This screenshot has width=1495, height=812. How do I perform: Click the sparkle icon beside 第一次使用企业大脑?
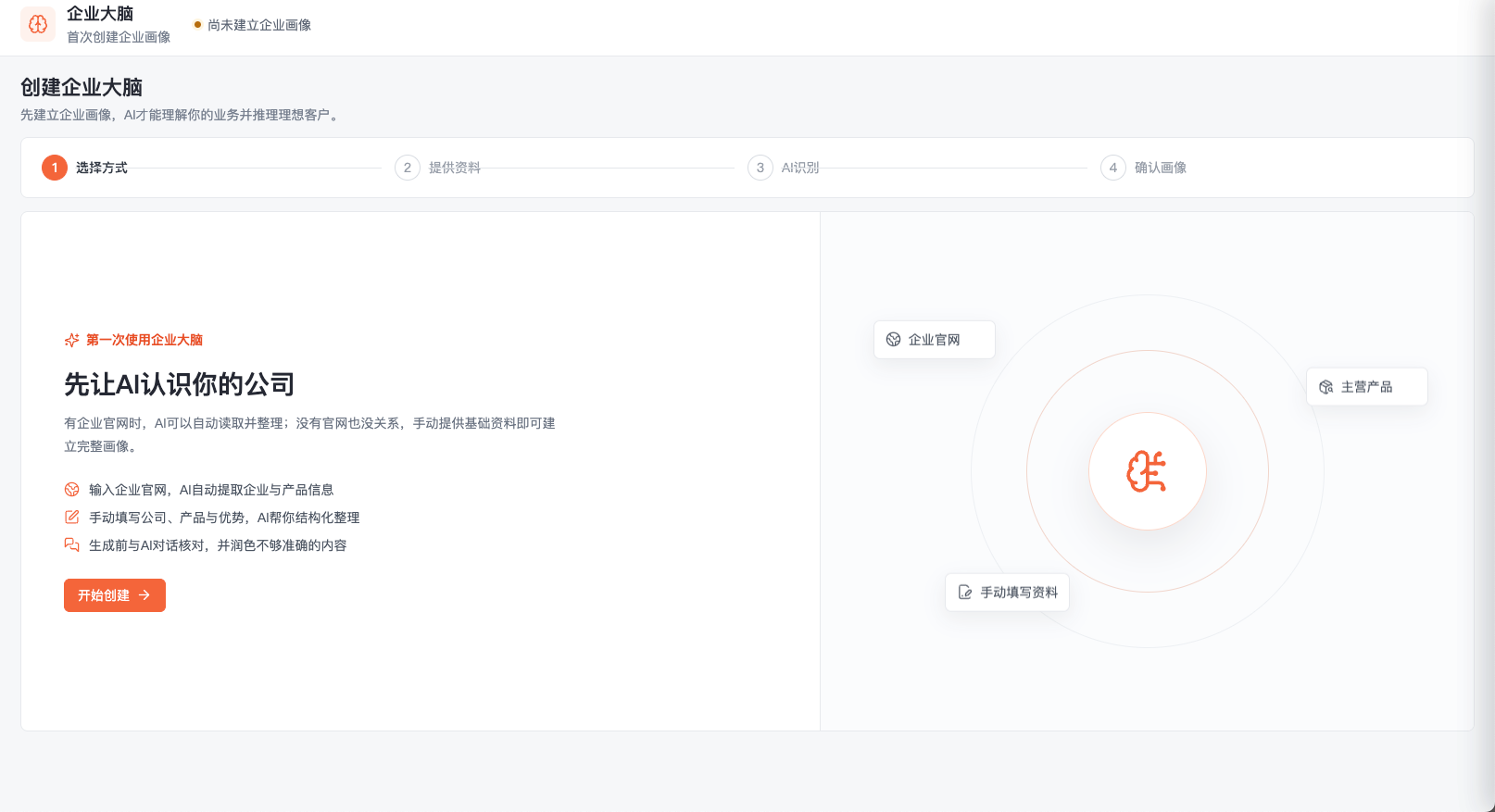coord(71,340)
